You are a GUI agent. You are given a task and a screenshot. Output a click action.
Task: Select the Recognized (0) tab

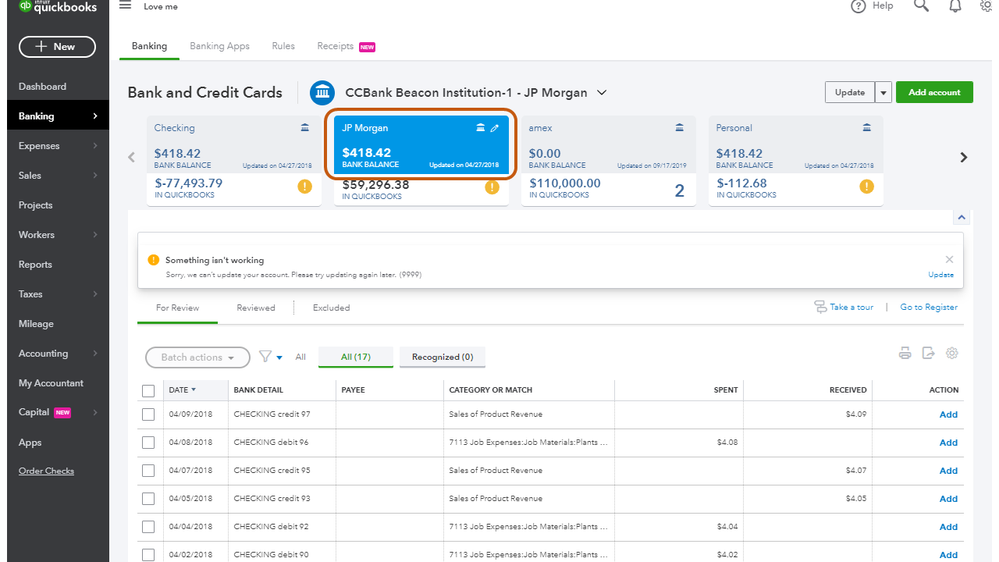(442, 357)
